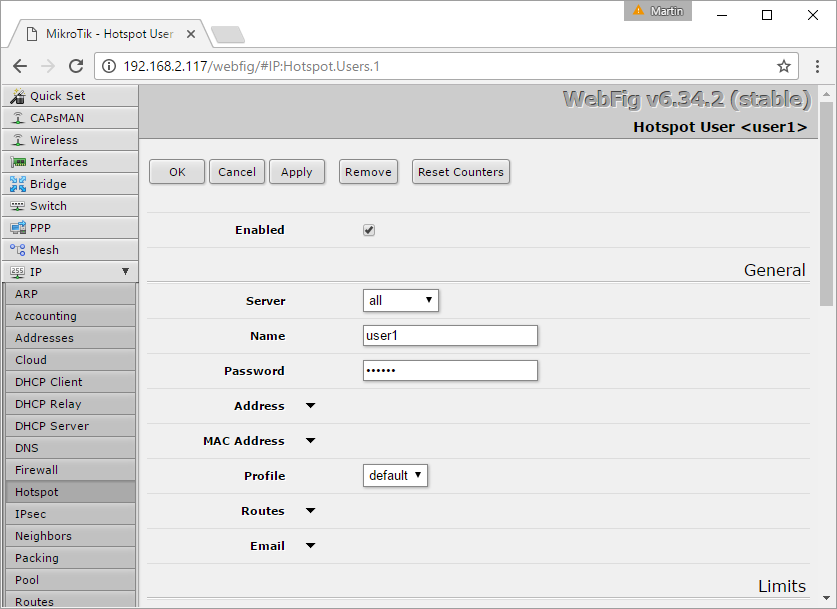Viewport: 837px width, 609px height.
Task: Click the Martin profile warning badge
Action: [x=658, y=11]
